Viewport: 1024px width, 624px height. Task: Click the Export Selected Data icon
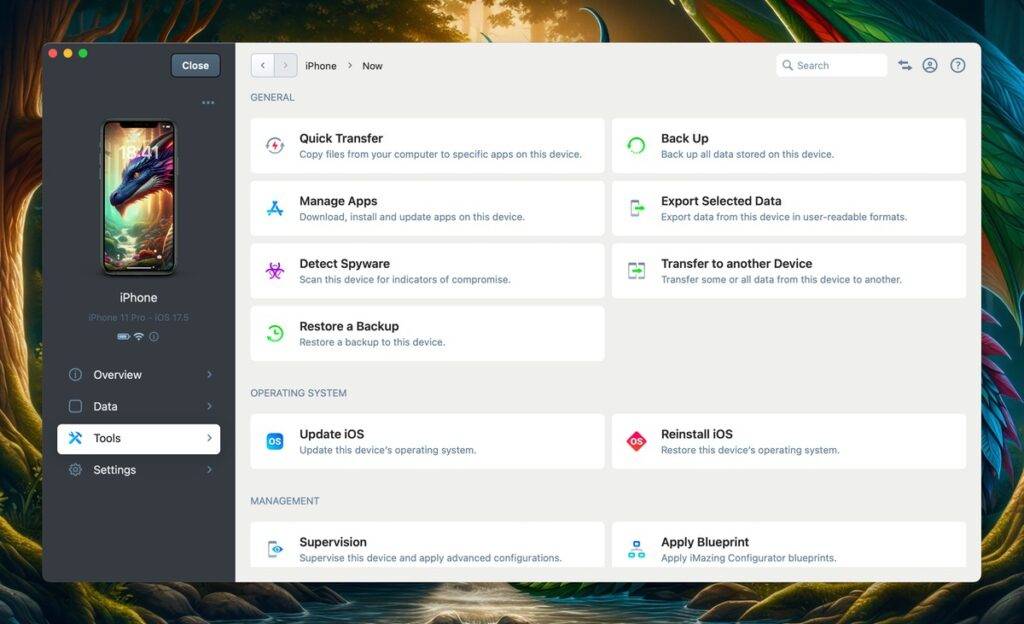(637, 208)
